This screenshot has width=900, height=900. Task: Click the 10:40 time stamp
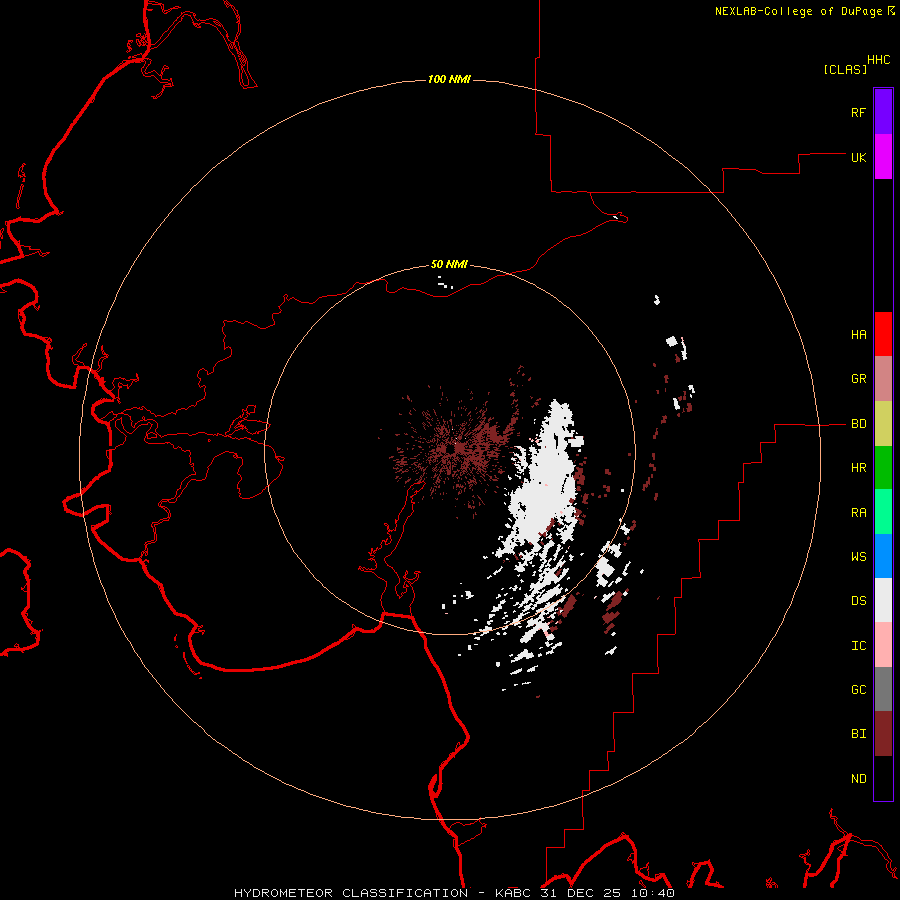click(x=653, y=893)
